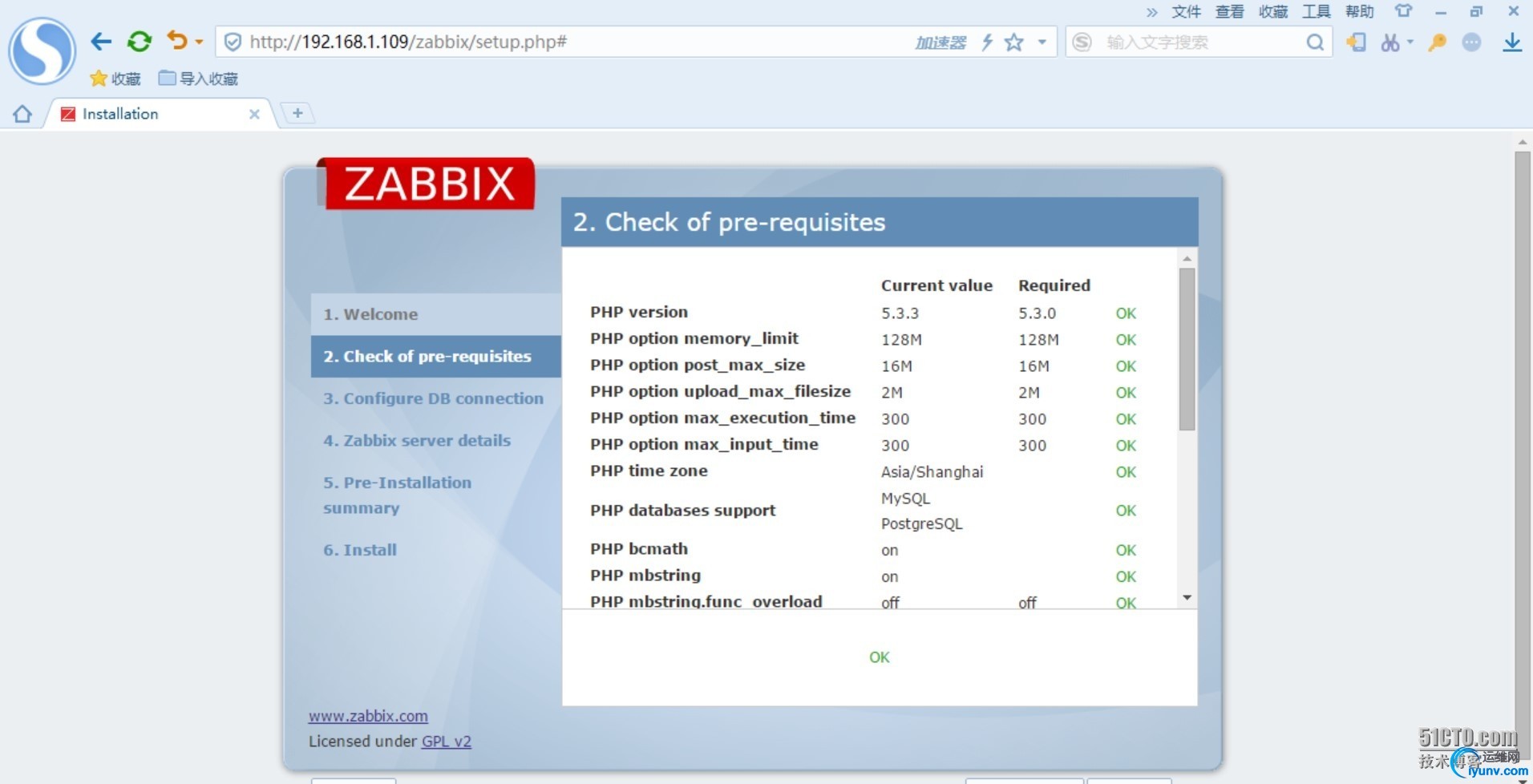Click the MySQL database support value
The image size is (1533, 784).
coord(905,498)
